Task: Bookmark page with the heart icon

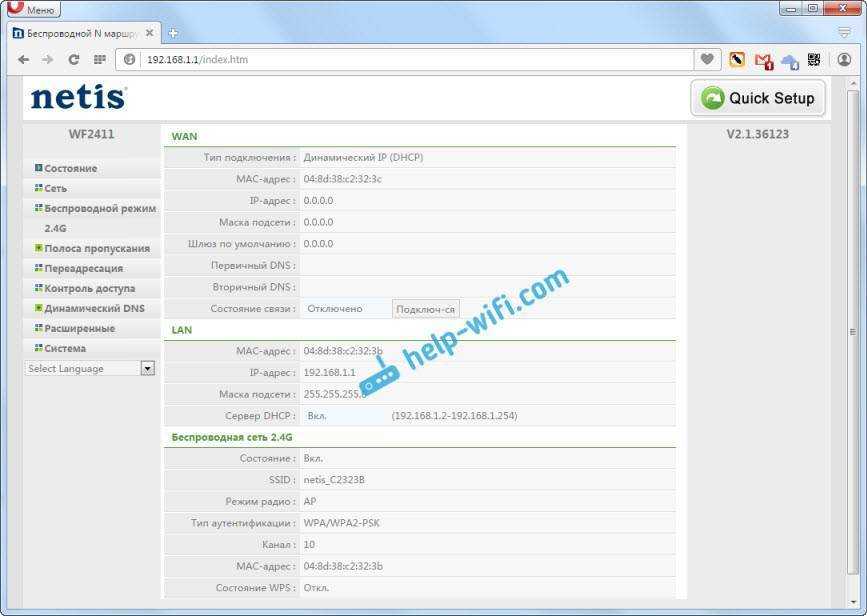Action: [x=707, y=60]
